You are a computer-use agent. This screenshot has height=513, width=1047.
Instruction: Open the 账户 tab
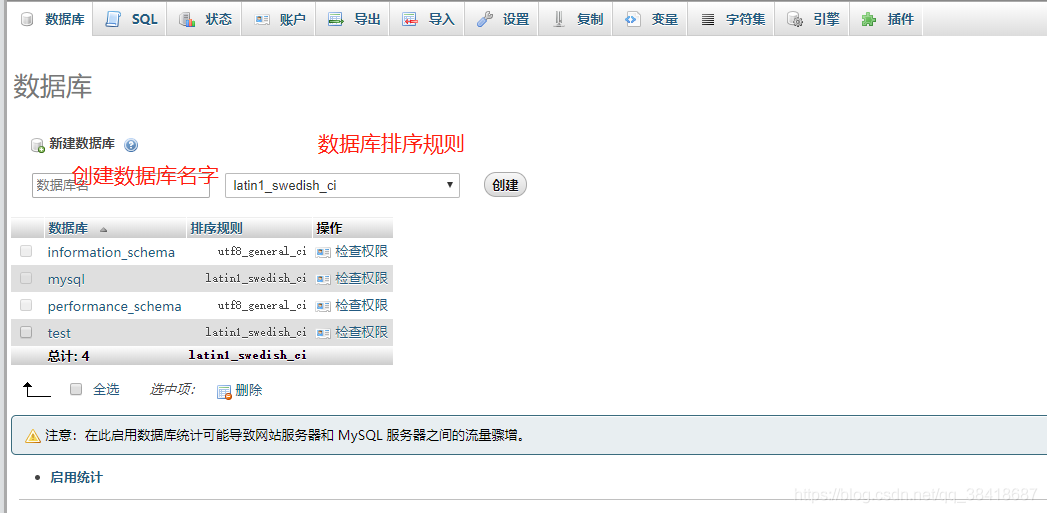coord(278,19)
